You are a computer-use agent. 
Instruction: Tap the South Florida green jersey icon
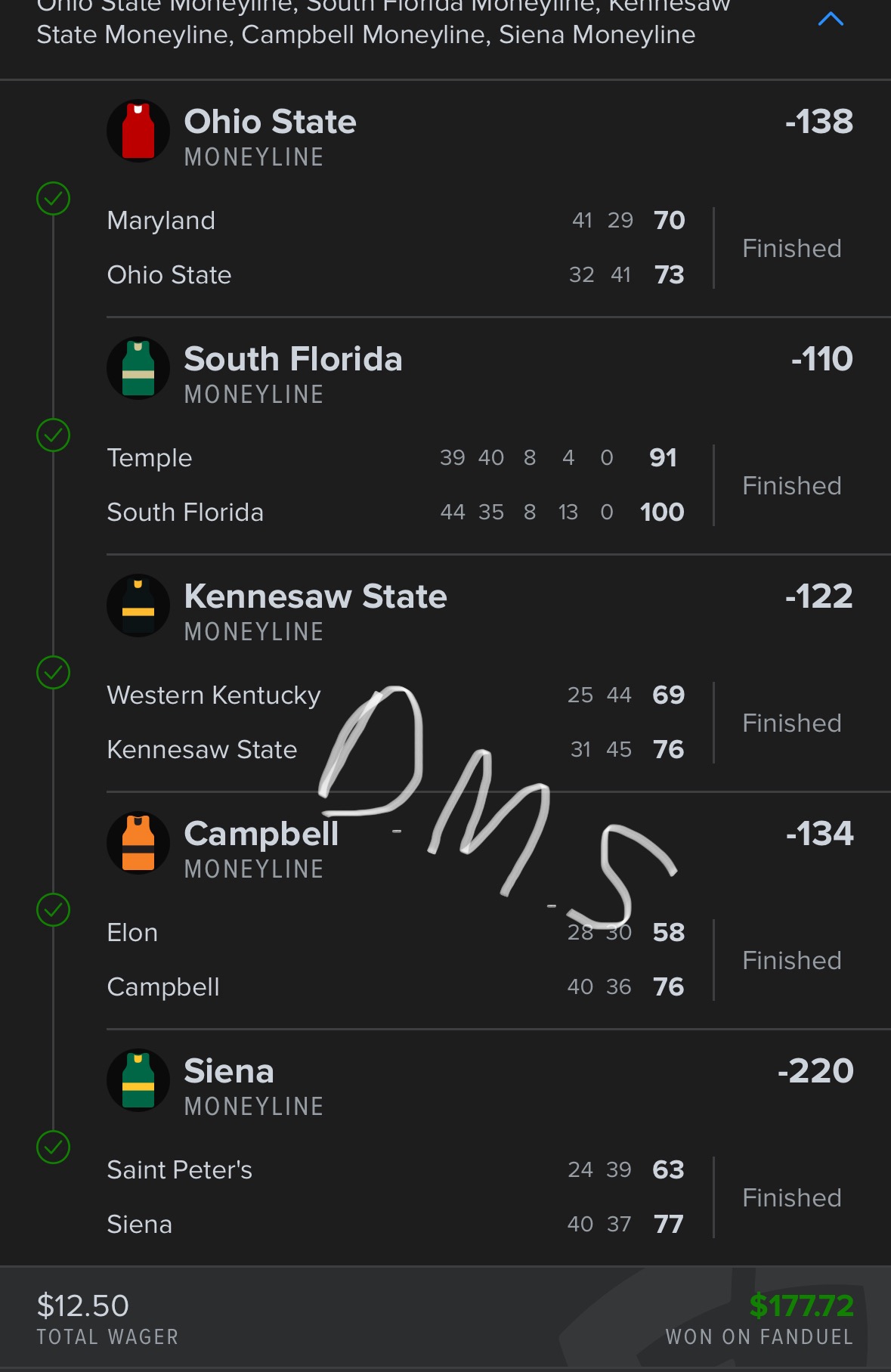(138, 369)
